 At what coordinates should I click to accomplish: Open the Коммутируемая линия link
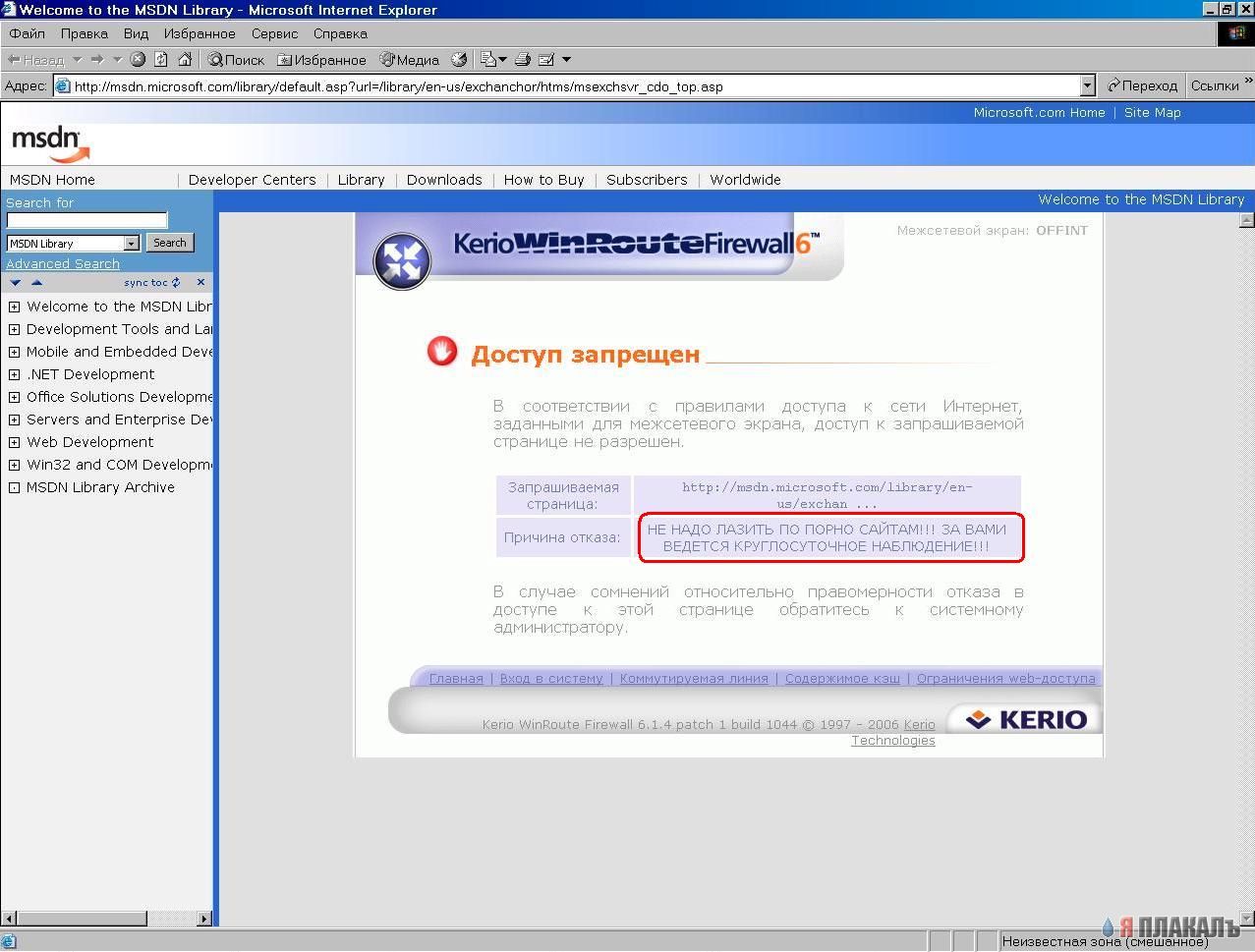694,678
